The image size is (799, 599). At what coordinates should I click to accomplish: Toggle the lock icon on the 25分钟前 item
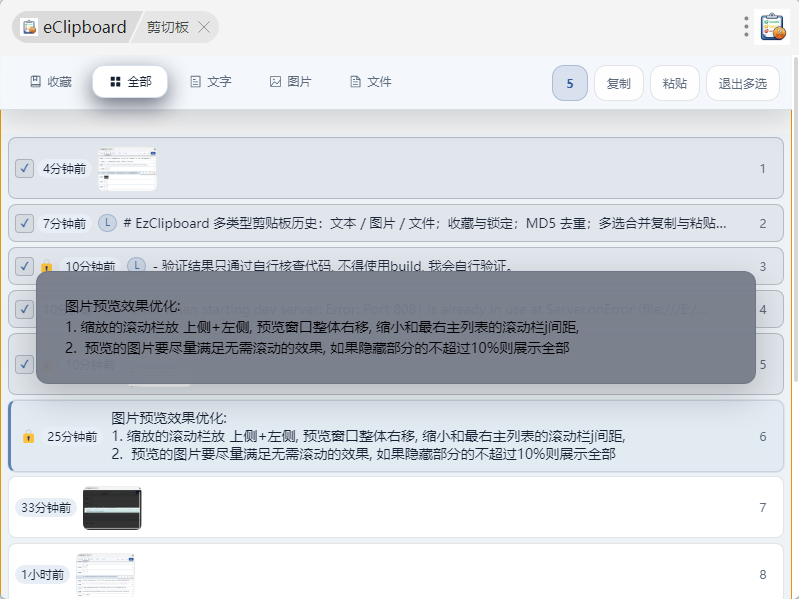point(29,437)
